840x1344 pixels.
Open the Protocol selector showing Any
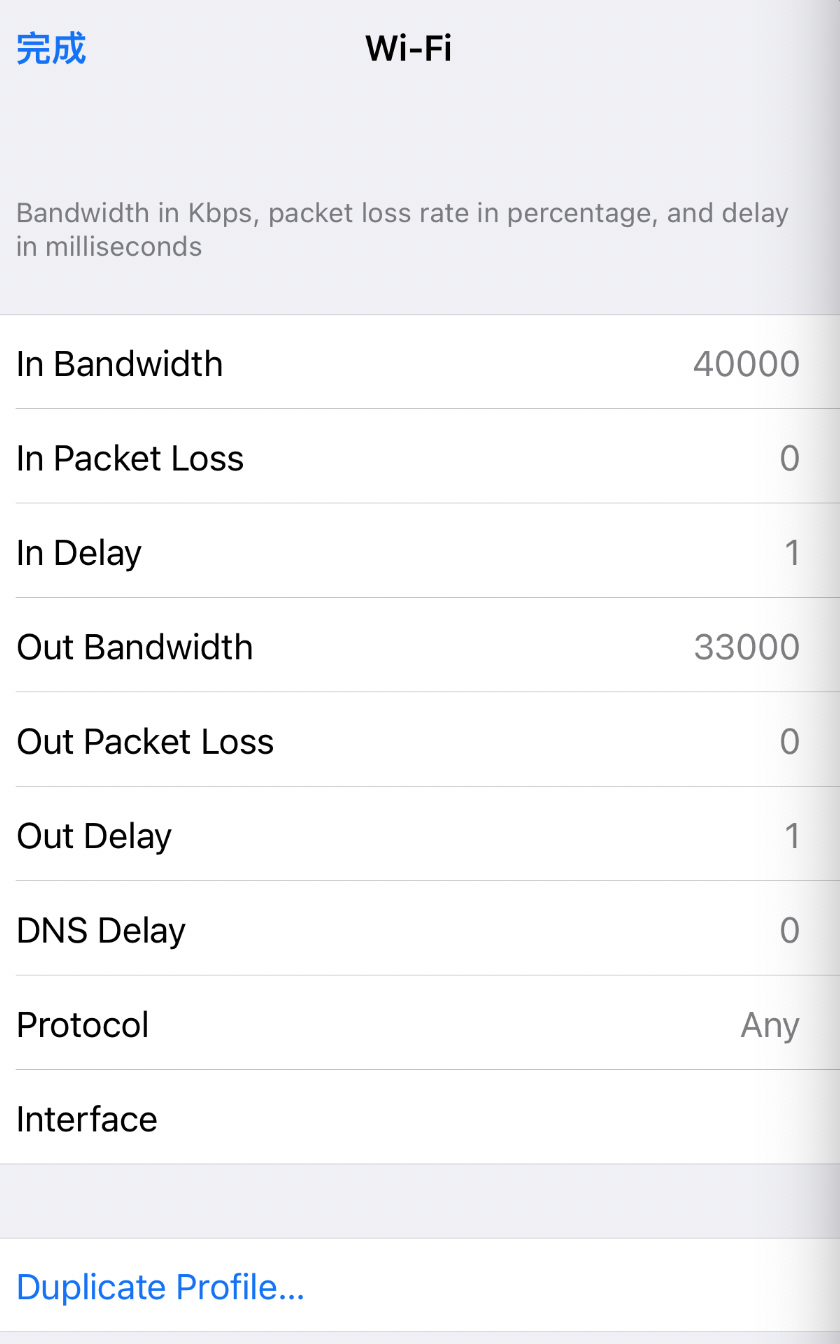[x=769, y=1024]
